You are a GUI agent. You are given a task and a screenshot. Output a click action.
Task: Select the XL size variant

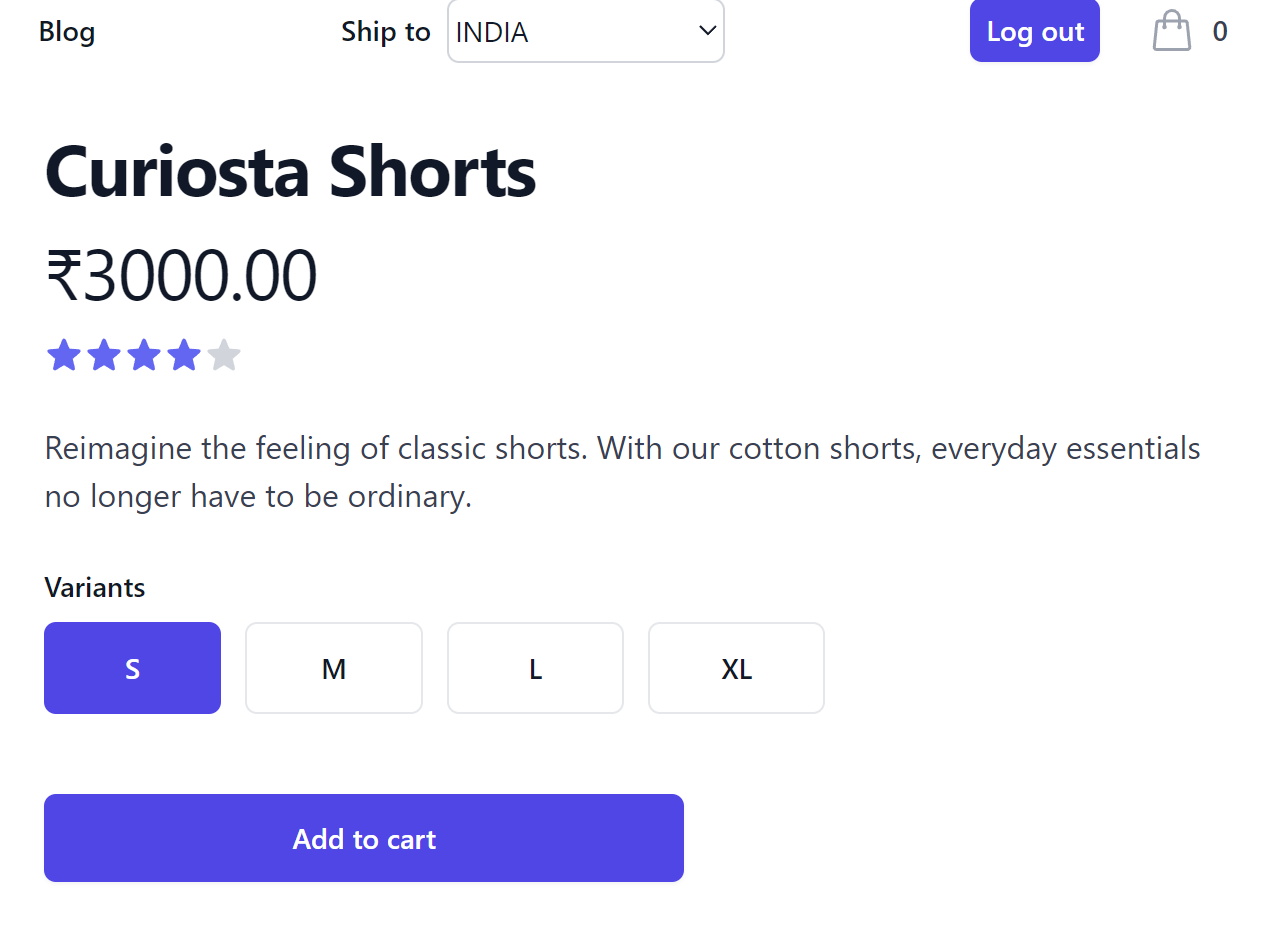[736, 668]
